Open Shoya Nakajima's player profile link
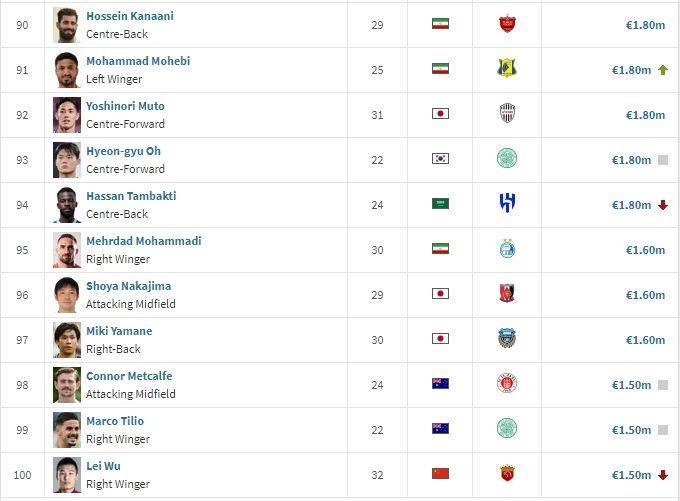Viewport: 680px width, 501px height. click(128, 286)
